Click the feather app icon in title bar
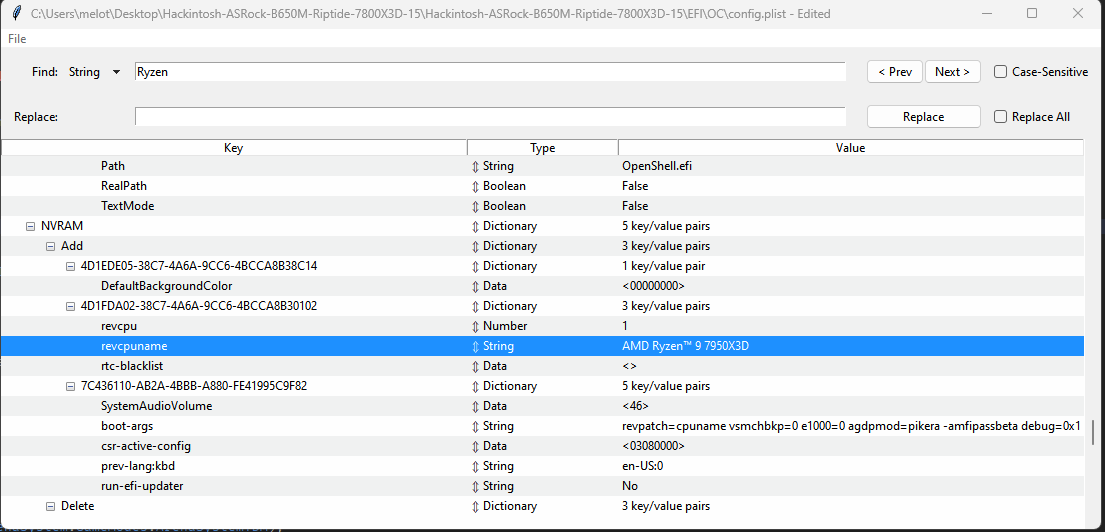This screenshot has height=532, width=1105. pos(15,14)
